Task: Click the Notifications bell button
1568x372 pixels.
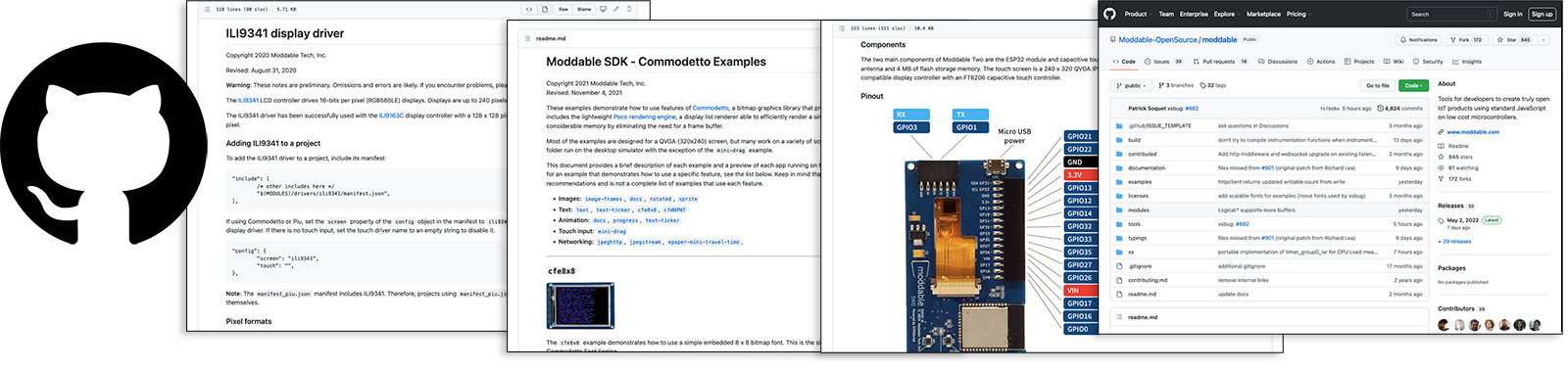Action: pos(1418,40)
